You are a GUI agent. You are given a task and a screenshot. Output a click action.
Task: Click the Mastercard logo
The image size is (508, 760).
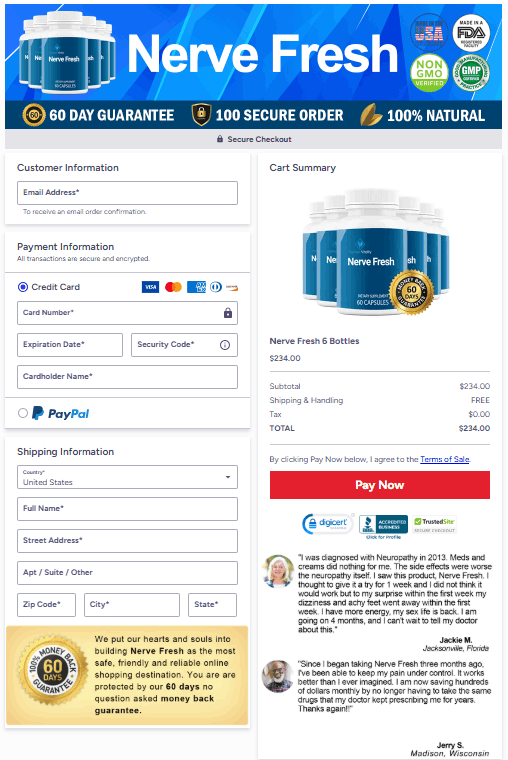pyautogui.click(x=173, y=287)
